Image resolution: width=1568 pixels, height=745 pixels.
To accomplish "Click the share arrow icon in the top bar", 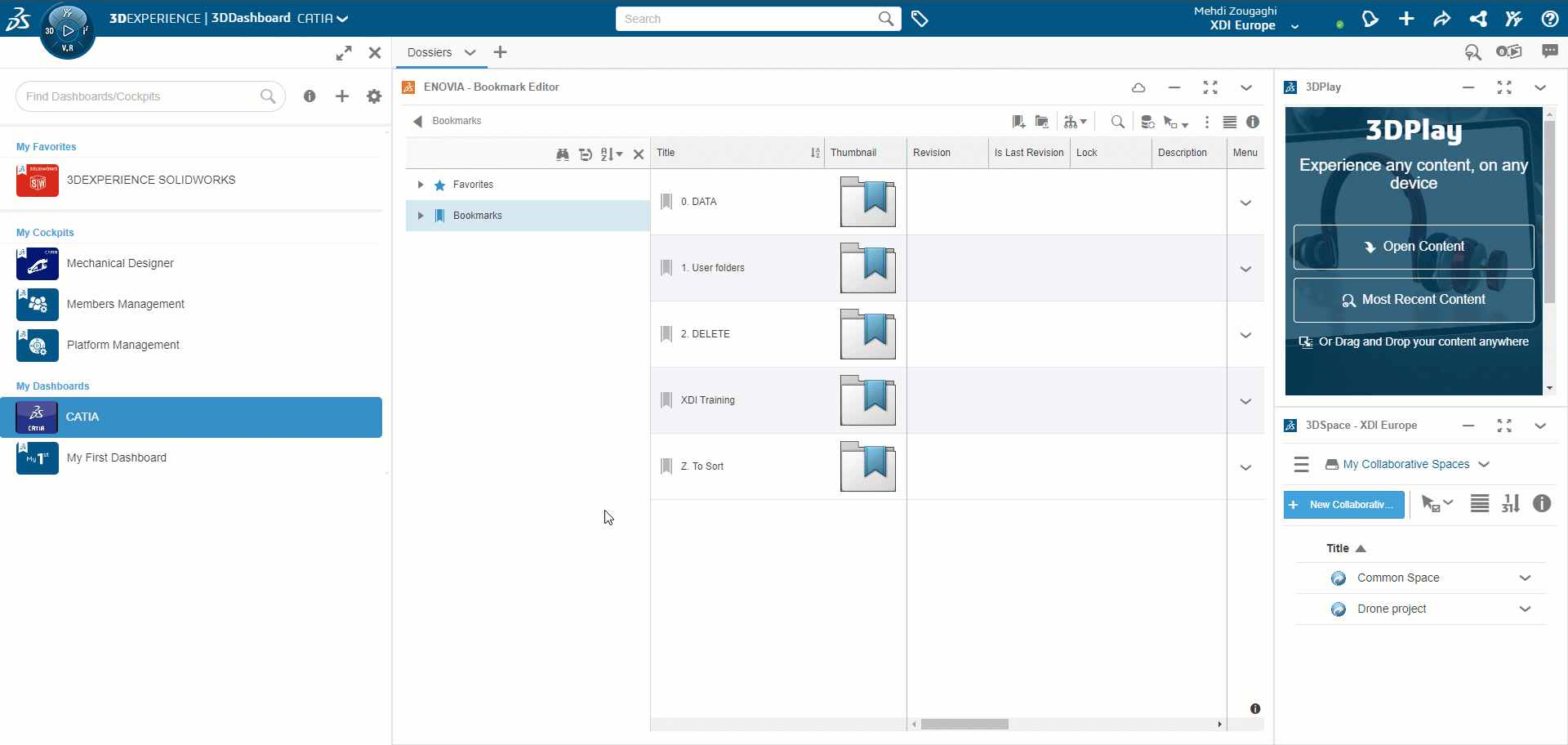I will point(1442,19).
